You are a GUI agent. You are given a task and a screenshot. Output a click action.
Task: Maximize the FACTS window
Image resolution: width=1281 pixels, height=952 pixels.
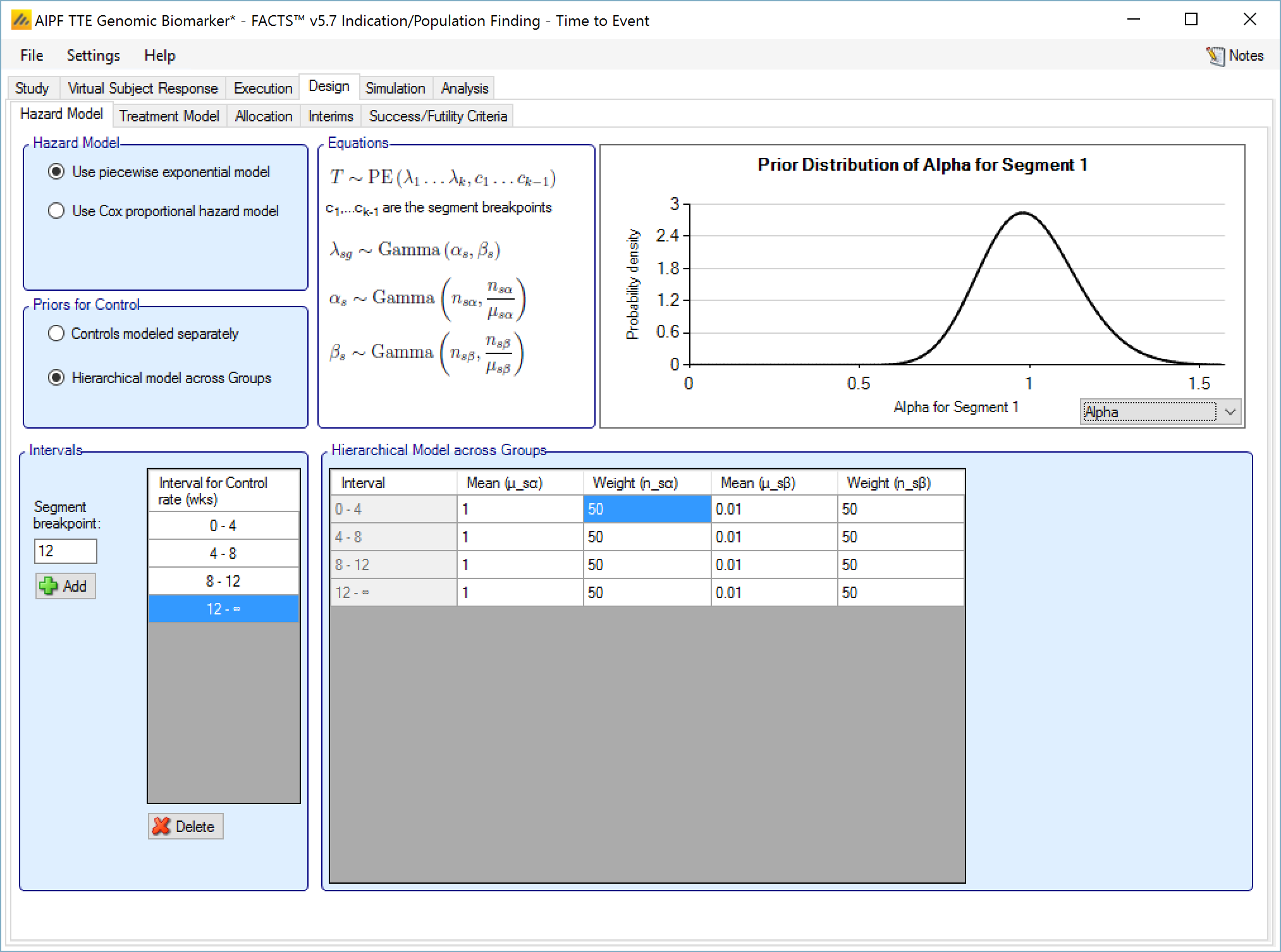[1191, 20]
